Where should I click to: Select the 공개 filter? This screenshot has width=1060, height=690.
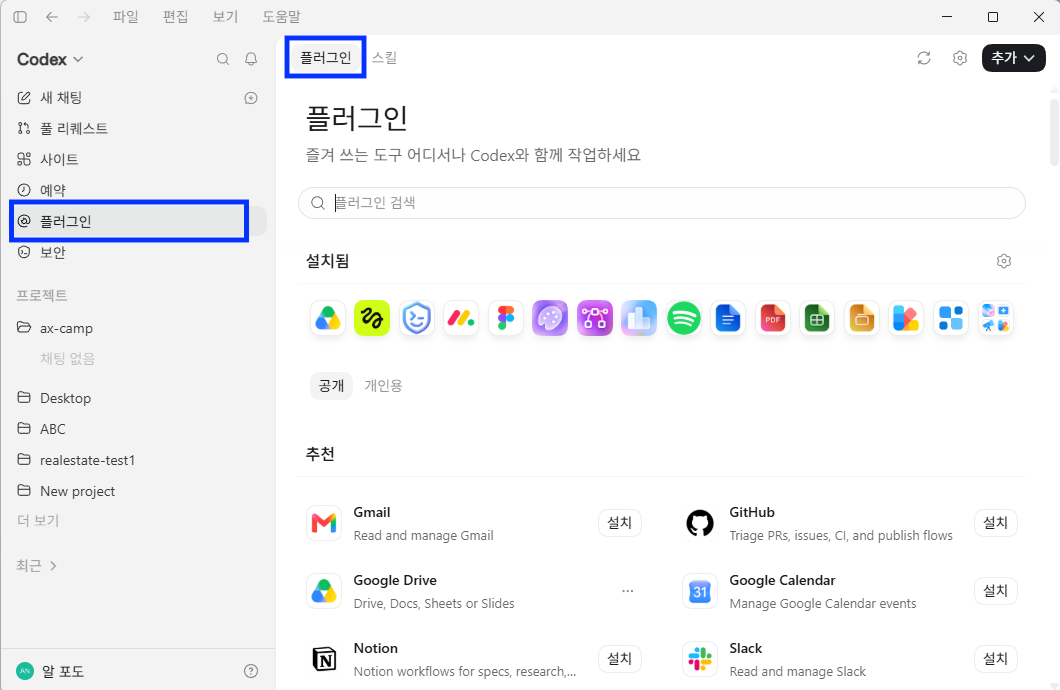[x=331, y=386]
